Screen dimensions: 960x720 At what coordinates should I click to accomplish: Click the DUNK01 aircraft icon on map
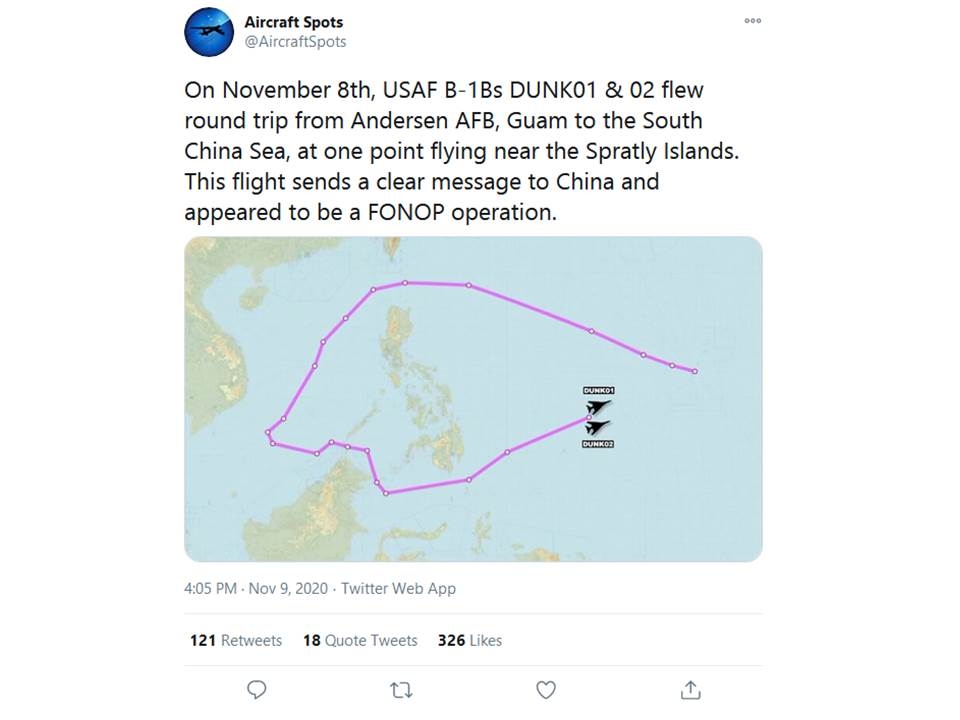pos(598,406)
